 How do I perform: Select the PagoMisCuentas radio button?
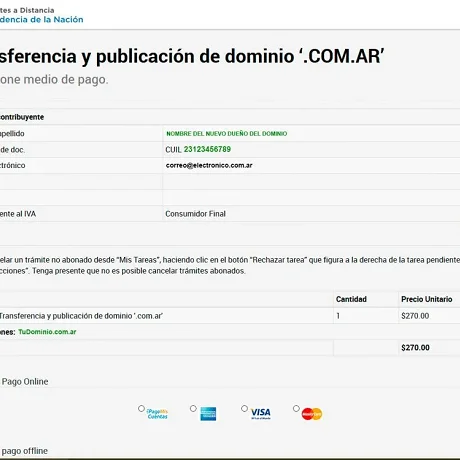click(141, 408)
